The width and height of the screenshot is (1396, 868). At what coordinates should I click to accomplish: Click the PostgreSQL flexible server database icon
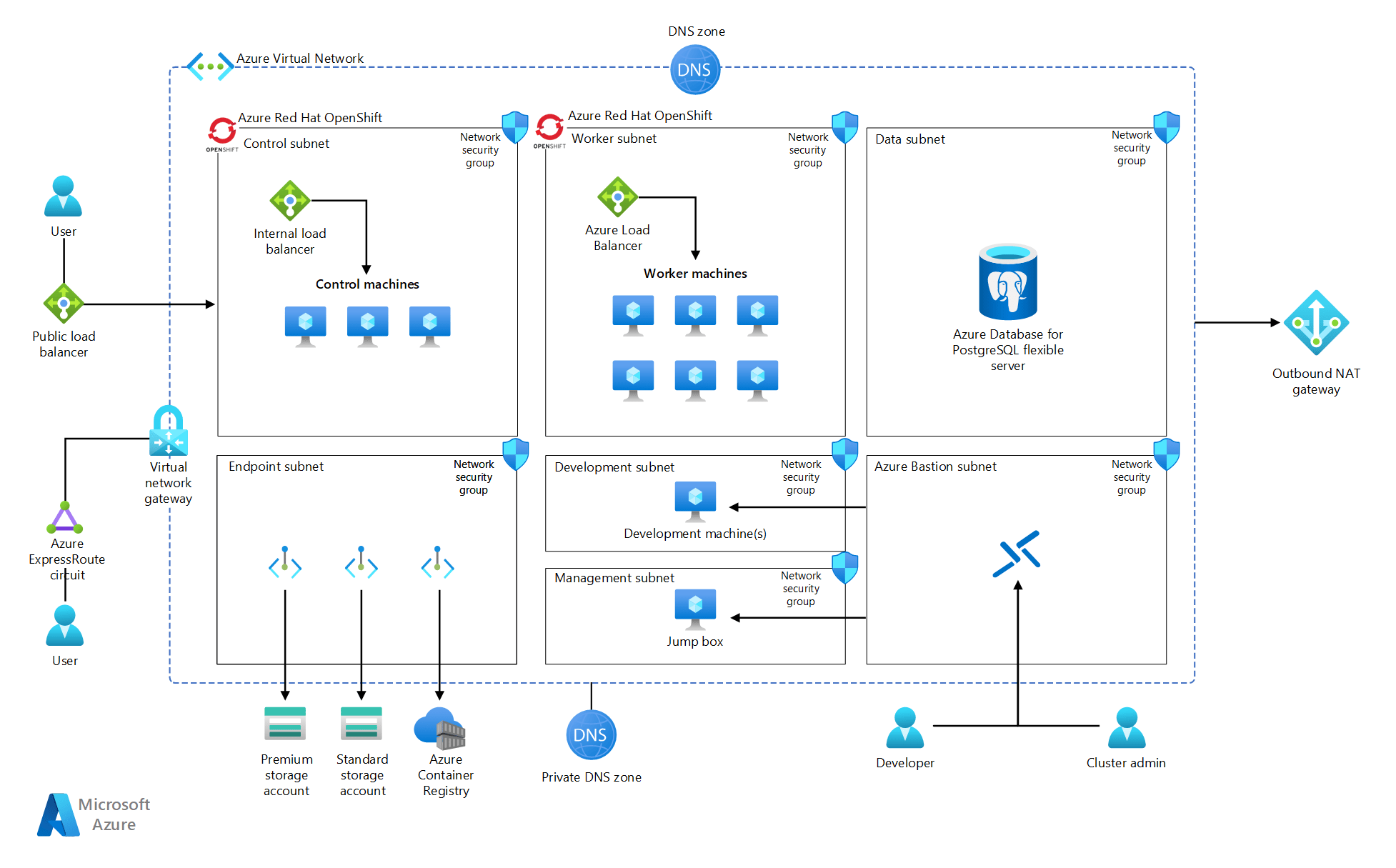(1007, 281)
